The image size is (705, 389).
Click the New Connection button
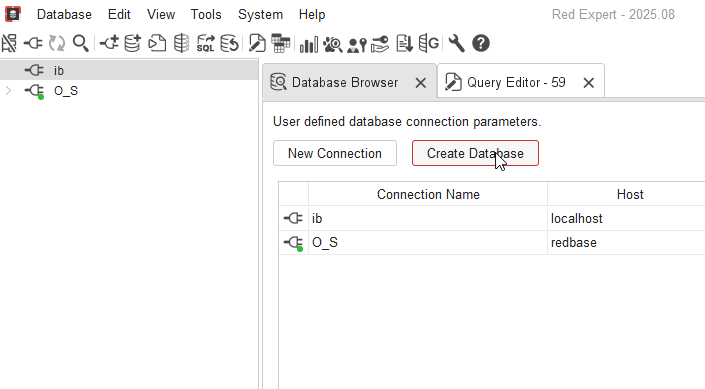(x=335, y=153)
